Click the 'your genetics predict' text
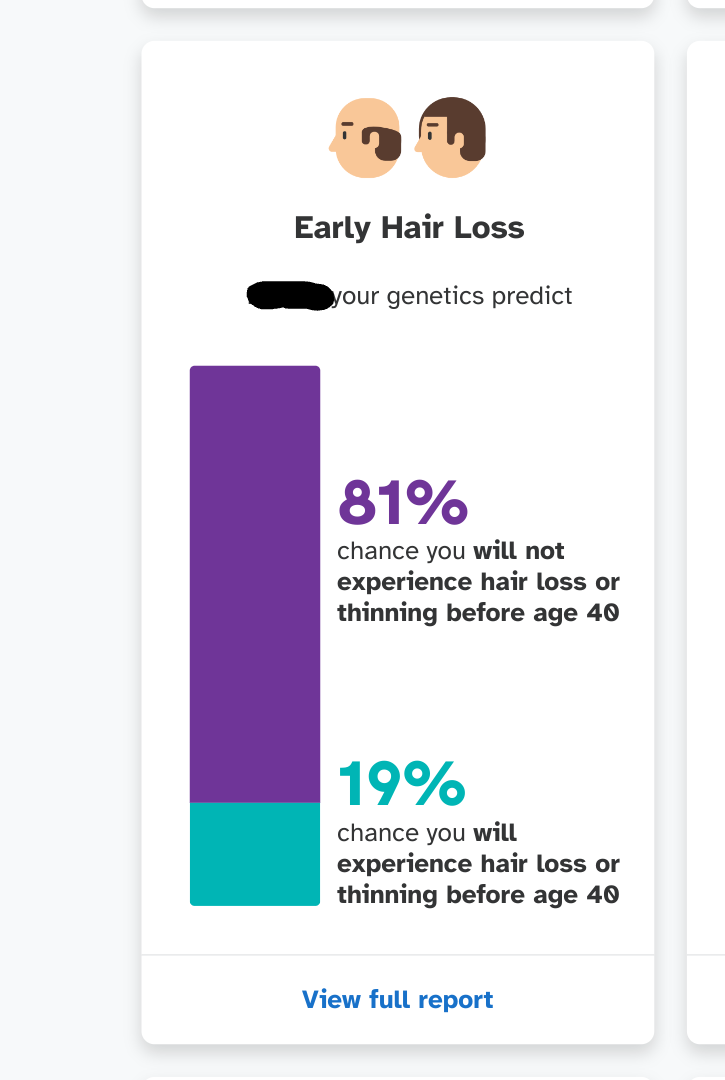 452,296
